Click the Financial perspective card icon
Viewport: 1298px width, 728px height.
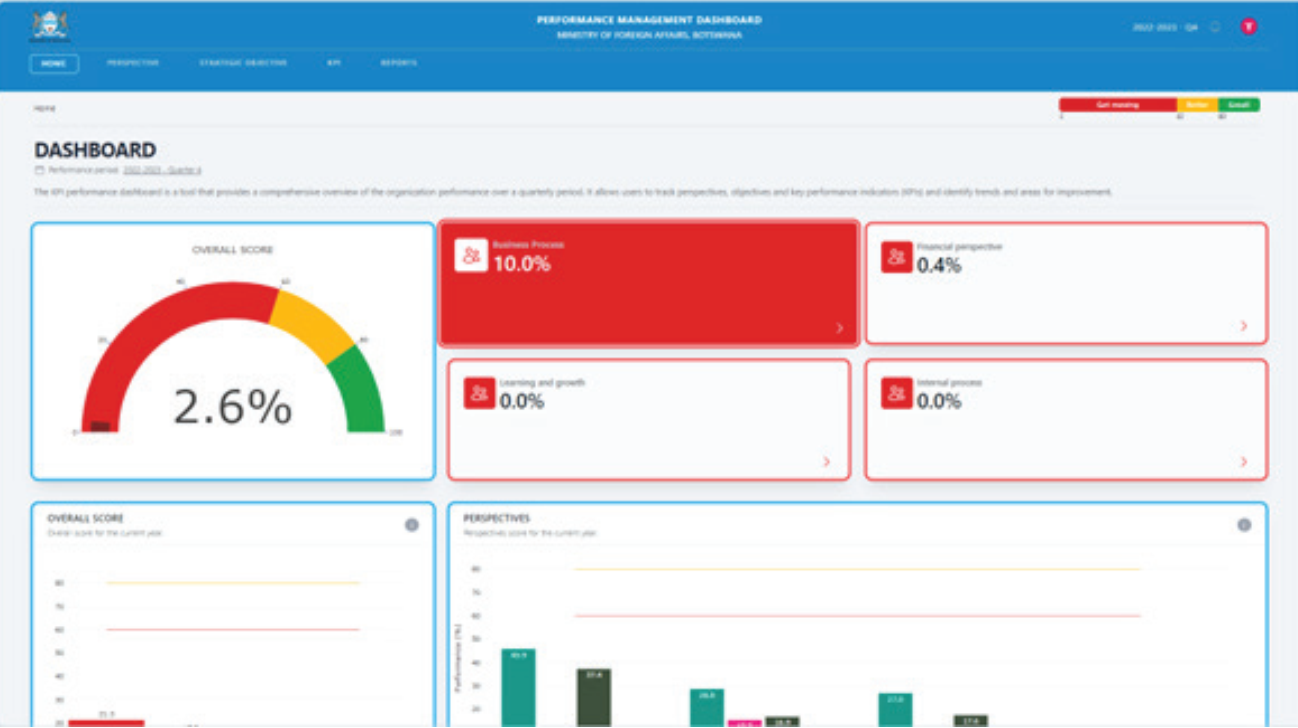click(897, 256)
